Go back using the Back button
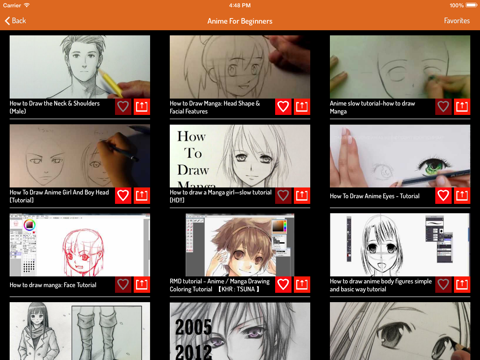 15,21
